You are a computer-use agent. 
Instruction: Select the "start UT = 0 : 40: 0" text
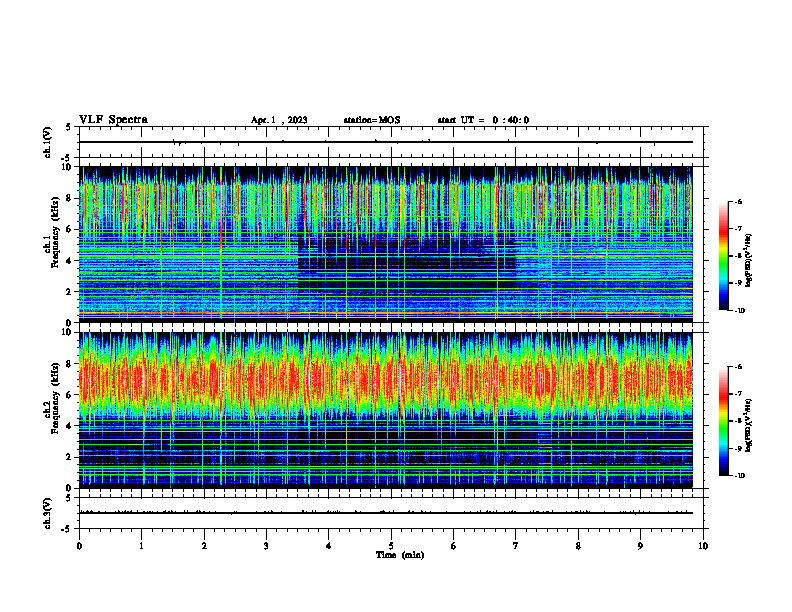483,120
